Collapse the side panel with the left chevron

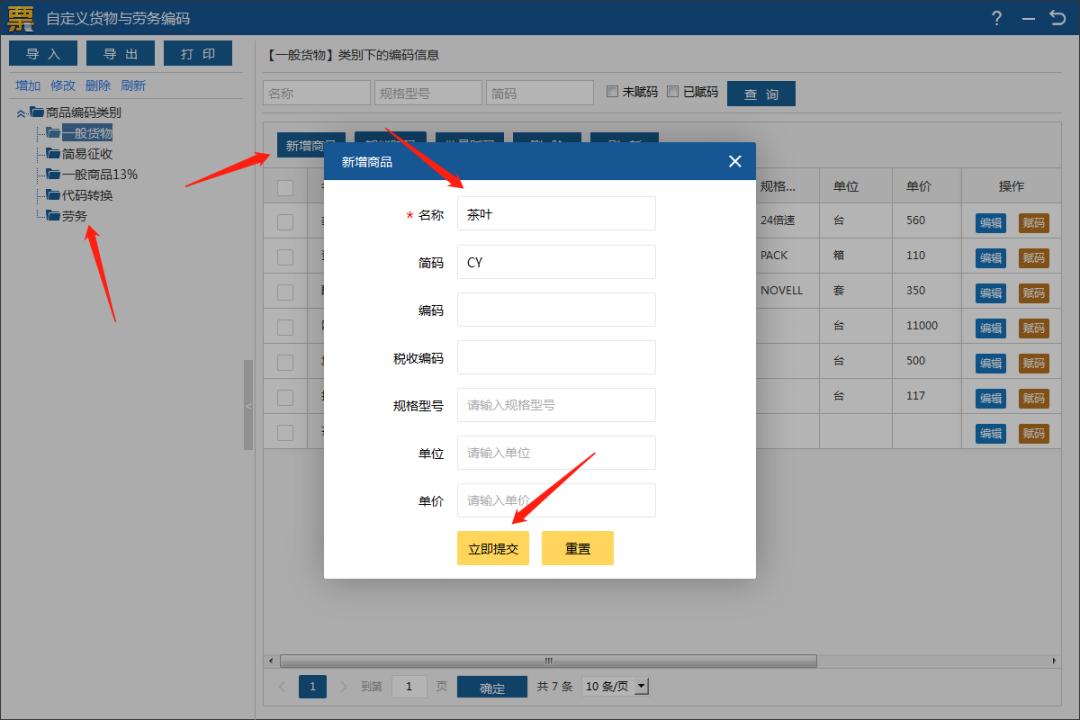[246, 405]
